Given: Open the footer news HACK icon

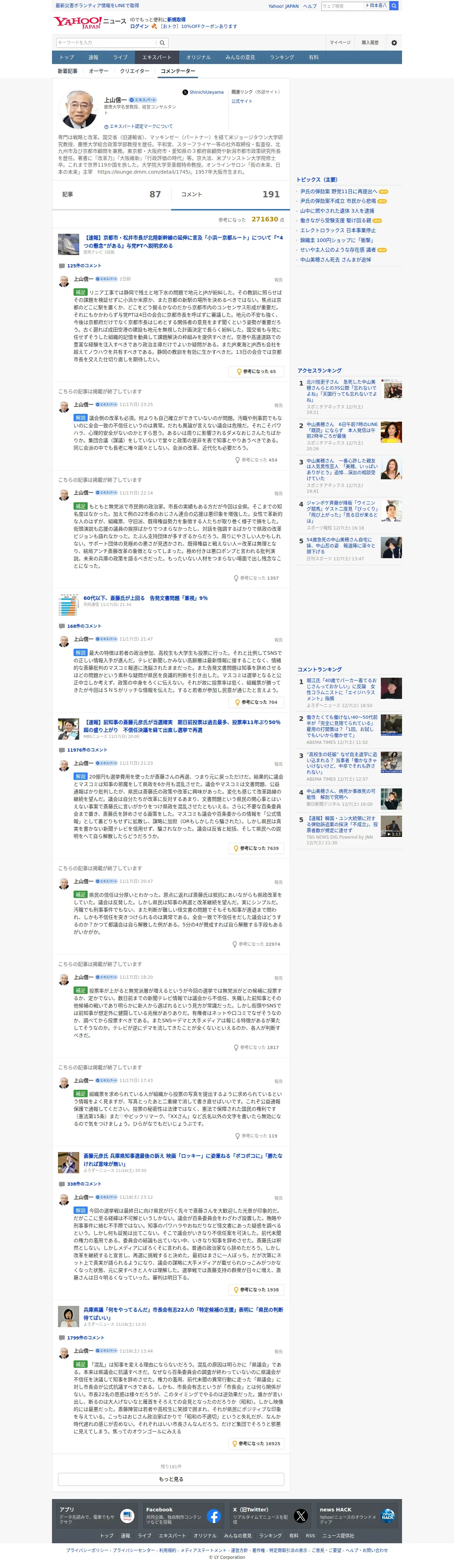Looking at the screenshot, I should 388,1516.
